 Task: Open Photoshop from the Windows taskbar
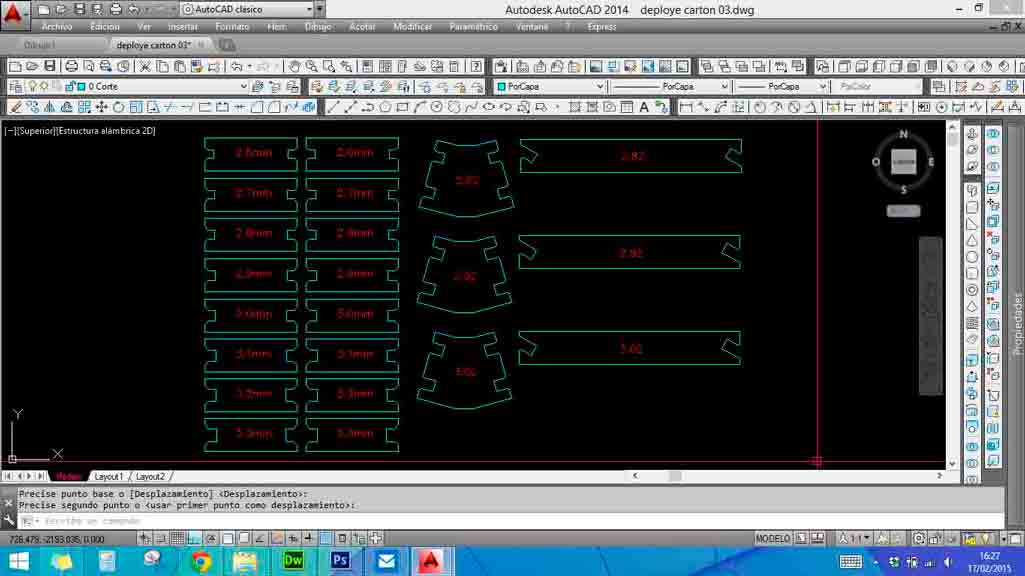coord(341,561)
